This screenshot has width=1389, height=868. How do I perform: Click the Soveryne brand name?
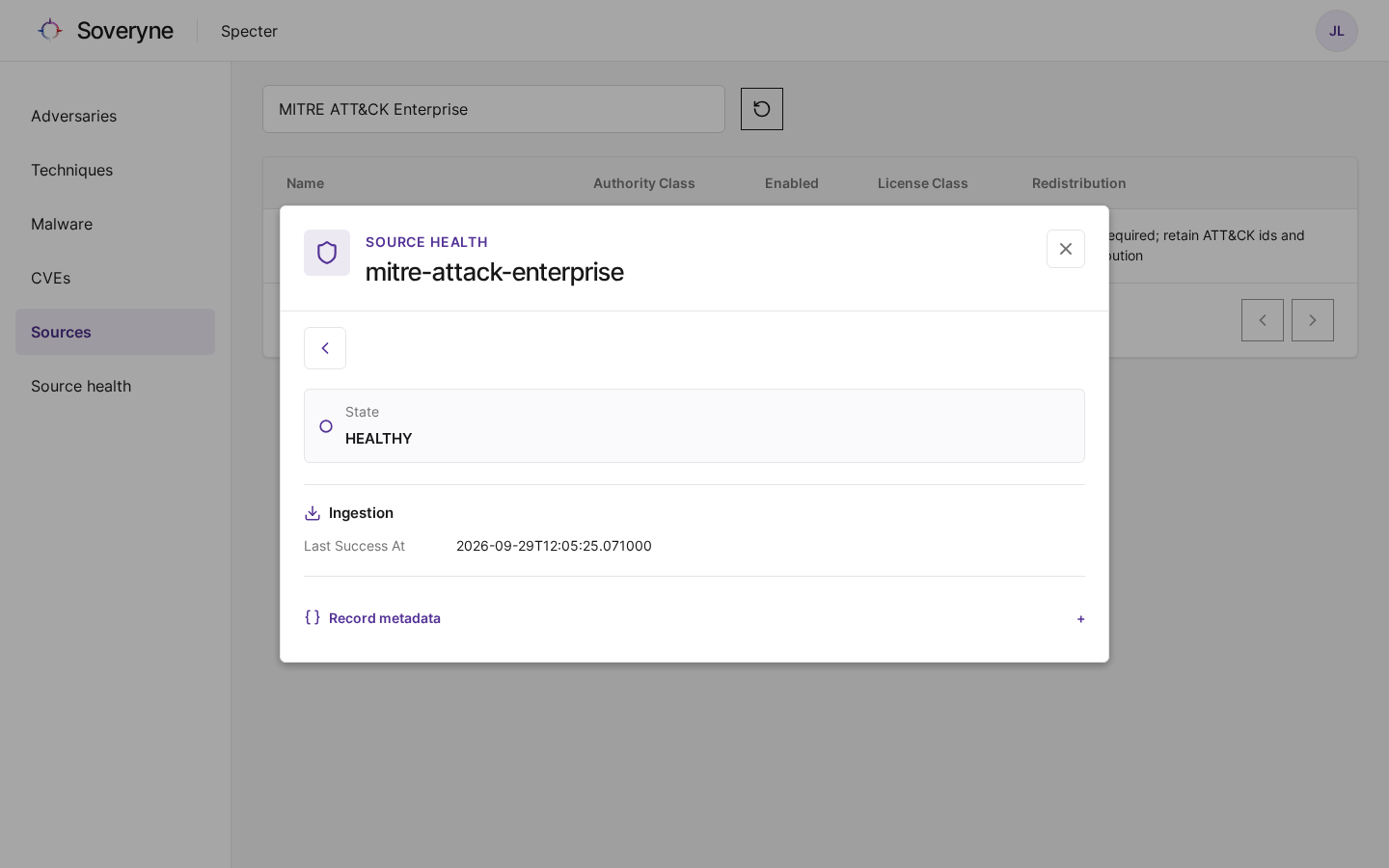(x=125, y=31)
